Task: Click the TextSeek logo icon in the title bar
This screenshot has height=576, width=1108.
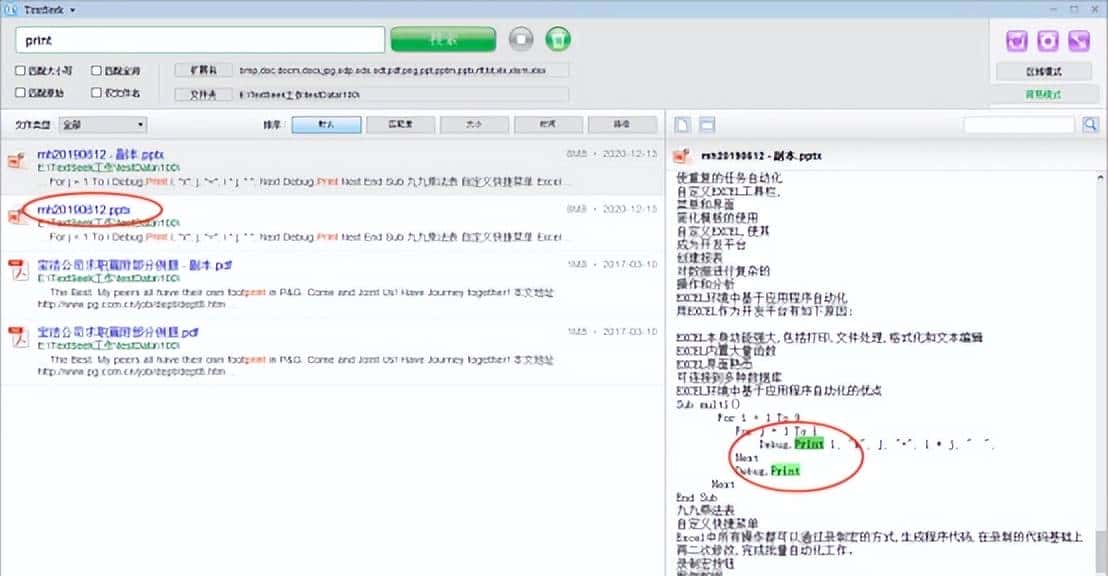Action: (10, 9)
